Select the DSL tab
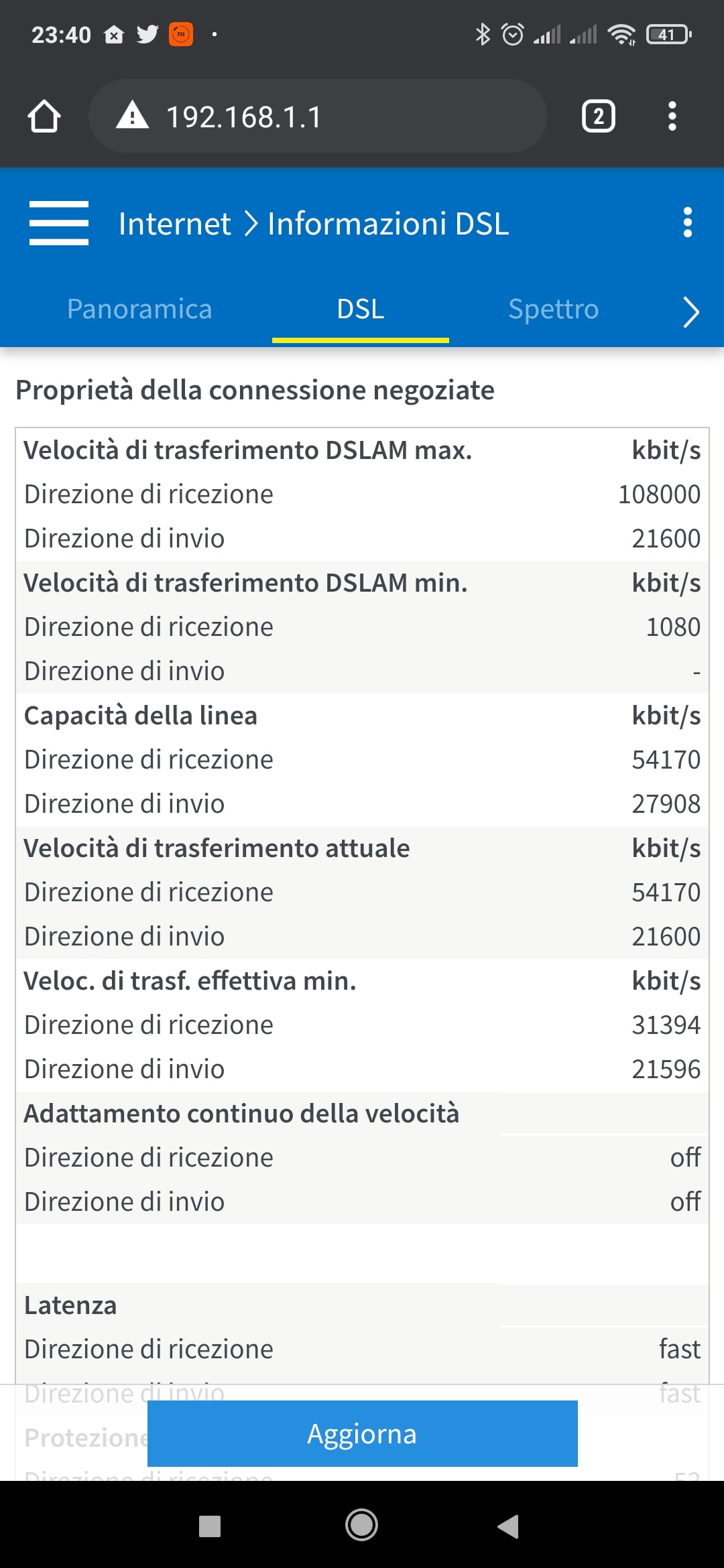Image resolution: width=724 pixels, height=1568 pixels. [x=361, y=309]
